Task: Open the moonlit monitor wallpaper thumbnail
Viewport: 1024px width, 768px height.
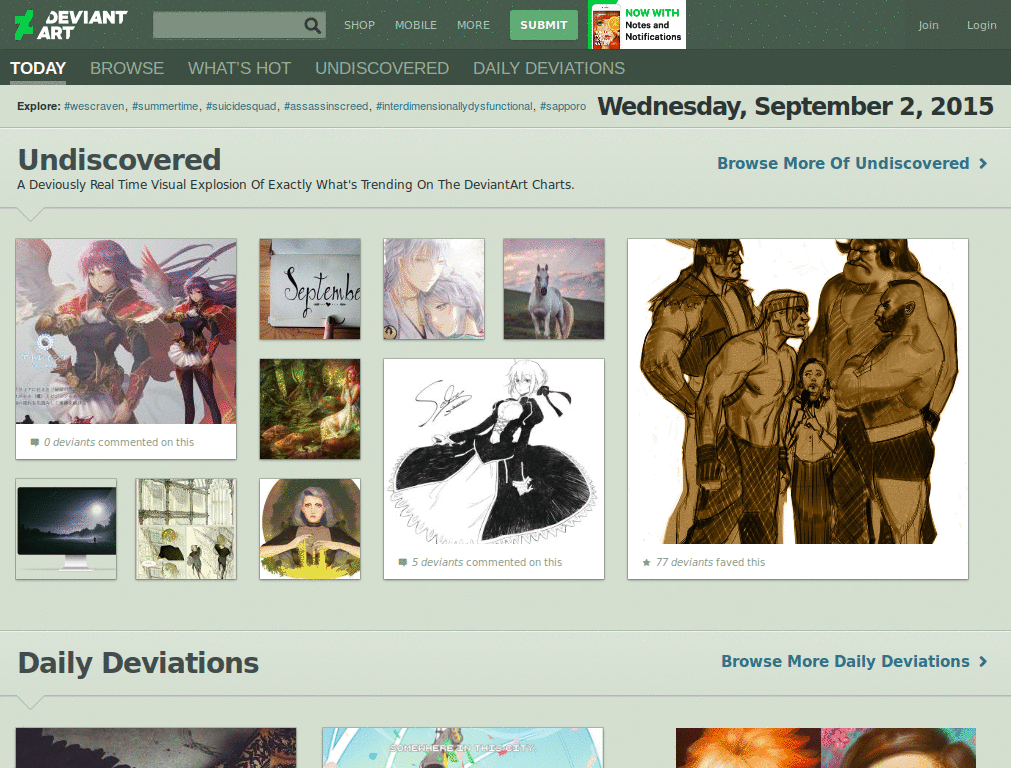Action: [x=66, y=529]
